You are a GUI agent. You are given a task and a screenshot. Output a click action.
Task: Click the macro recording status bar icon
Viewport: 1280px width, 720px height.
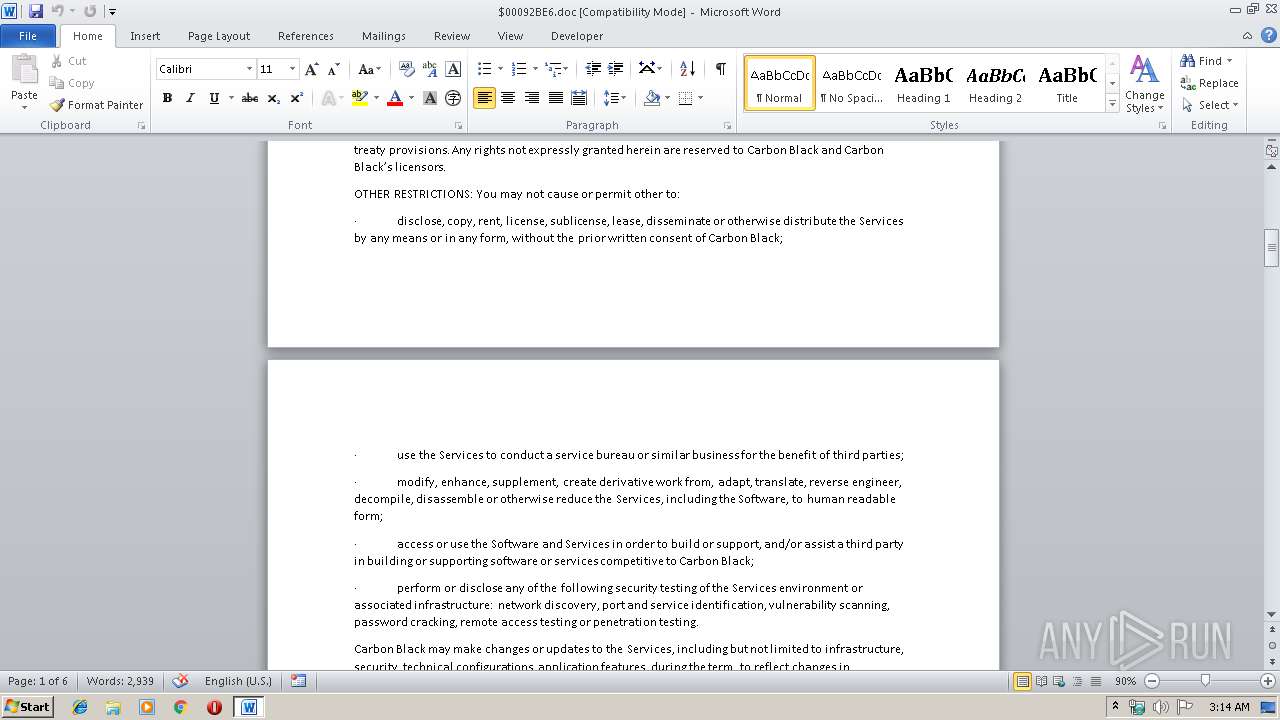pyautogui.click(x=298, y=681)
